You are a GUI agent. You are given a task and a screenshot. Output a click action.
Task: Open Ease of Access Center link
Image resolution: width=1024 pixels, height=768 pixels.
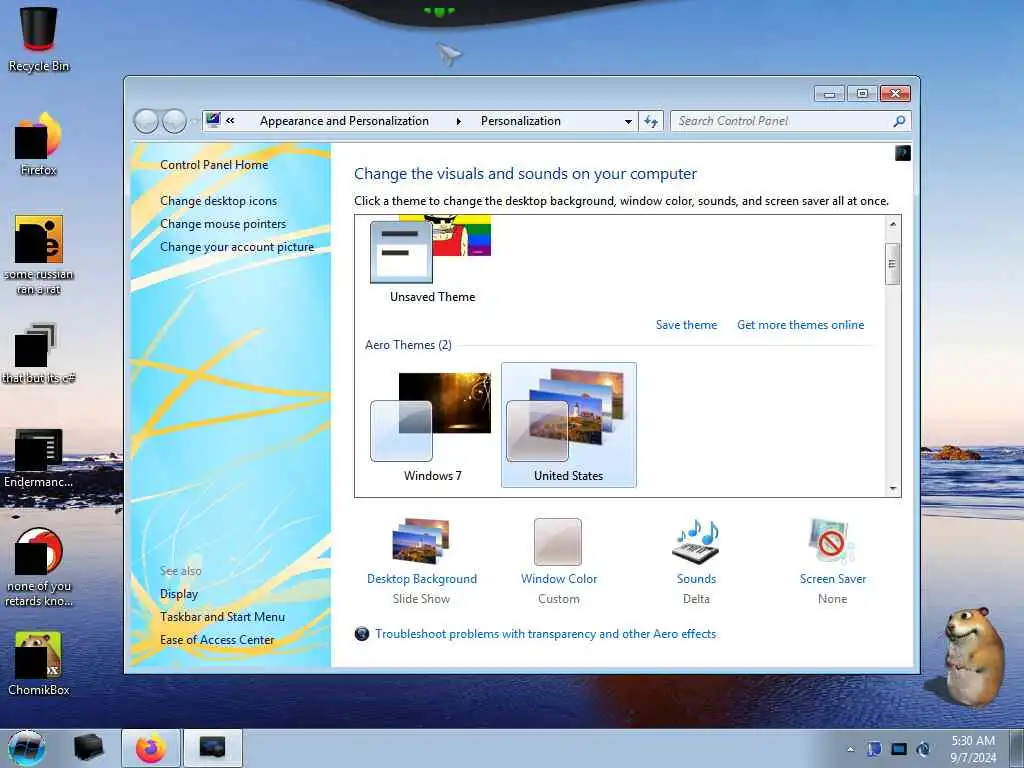tap(217, 639)
